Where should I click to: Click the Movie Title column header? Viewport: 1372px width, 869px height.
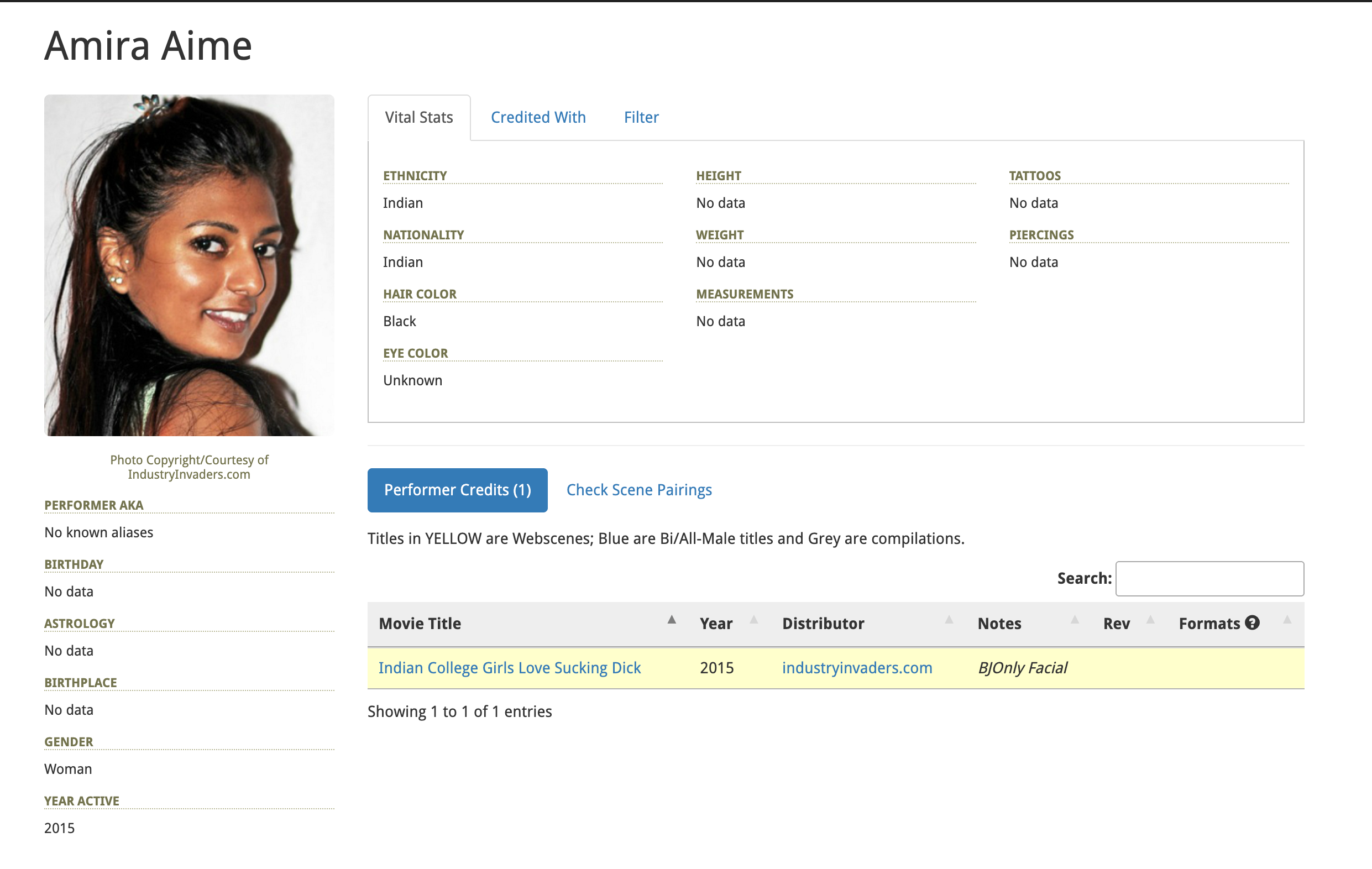(x=420, y=624)
